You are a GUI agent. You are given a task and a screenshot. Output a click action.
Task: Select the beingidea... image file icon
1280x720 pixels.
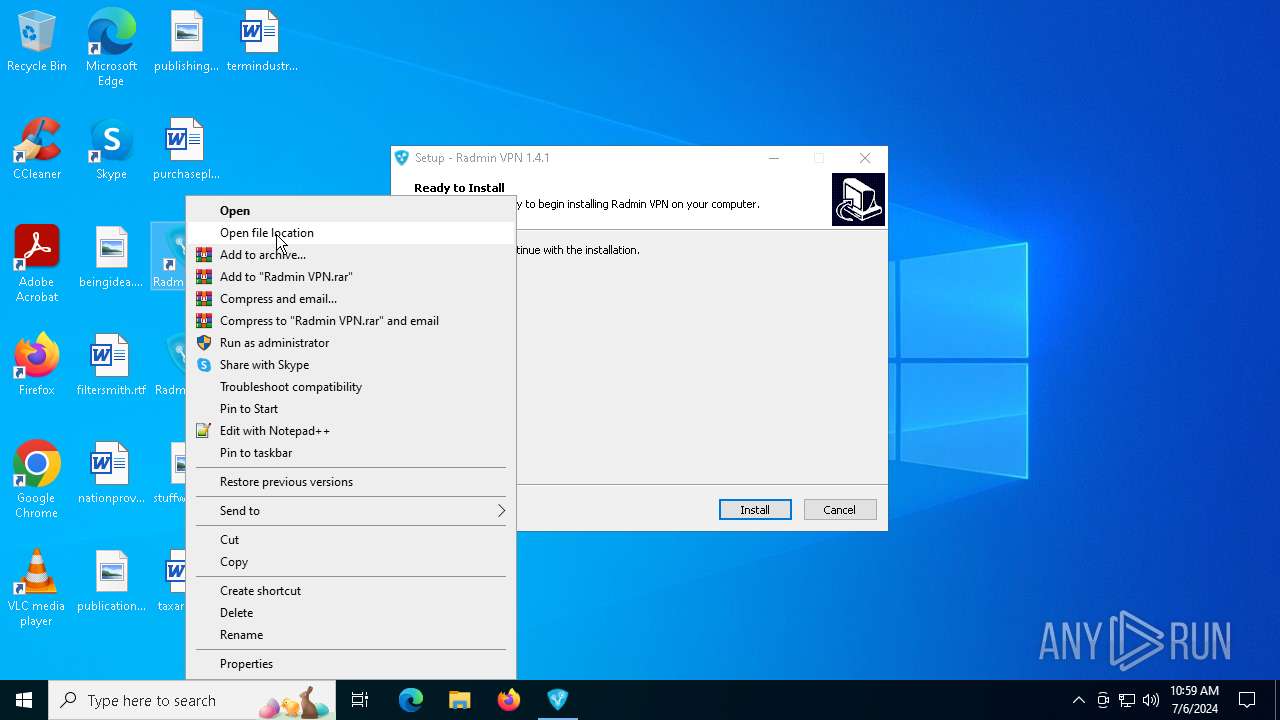tap(111, 258)
